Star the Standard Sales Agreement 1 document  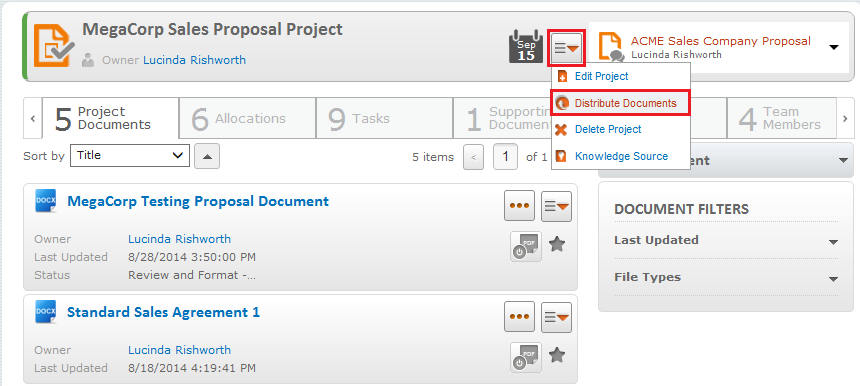tap(557, 355)
